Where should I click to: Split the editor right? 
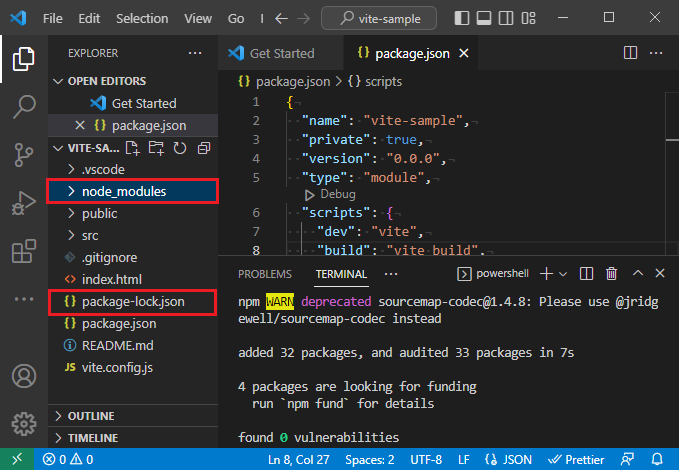[x=630, y=53]
